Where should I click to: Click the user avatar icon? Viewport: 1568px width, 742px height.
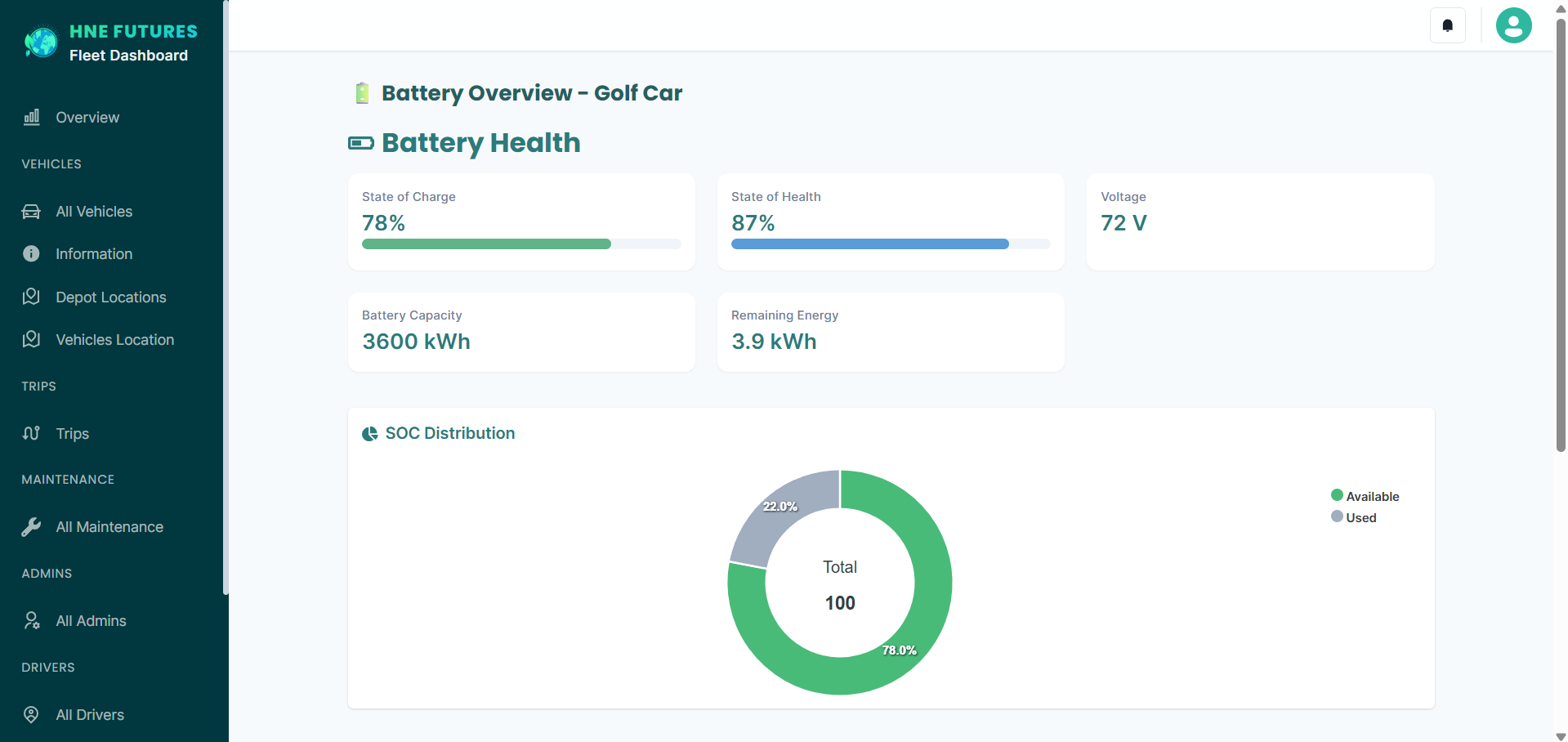coord(1513,25)
